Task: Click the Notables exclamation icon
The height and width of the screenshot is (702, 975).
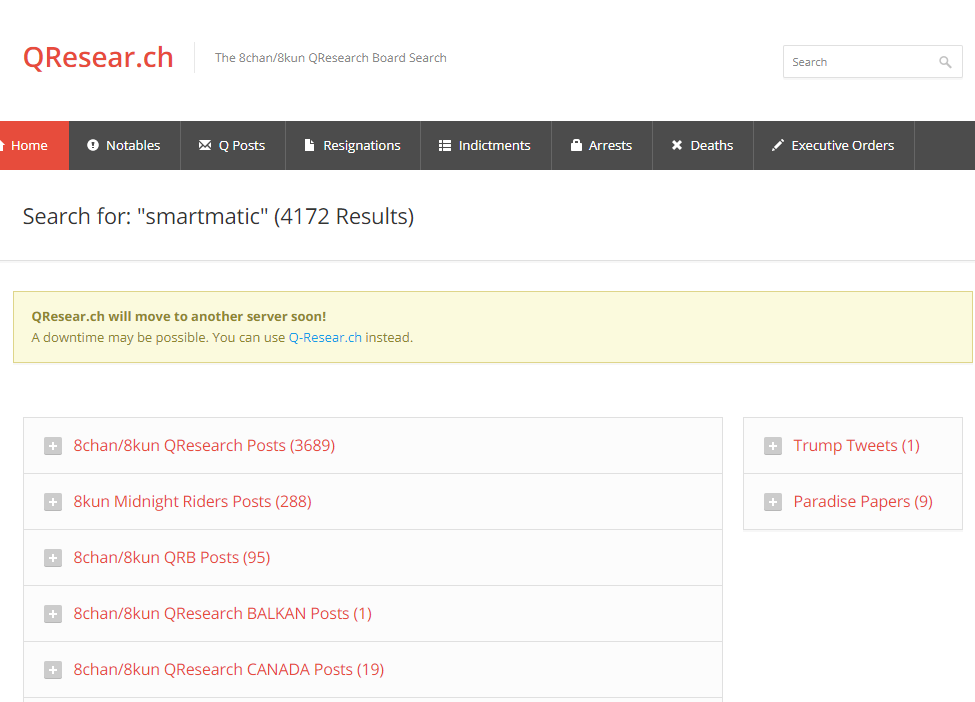Action: tap(93, 145)
